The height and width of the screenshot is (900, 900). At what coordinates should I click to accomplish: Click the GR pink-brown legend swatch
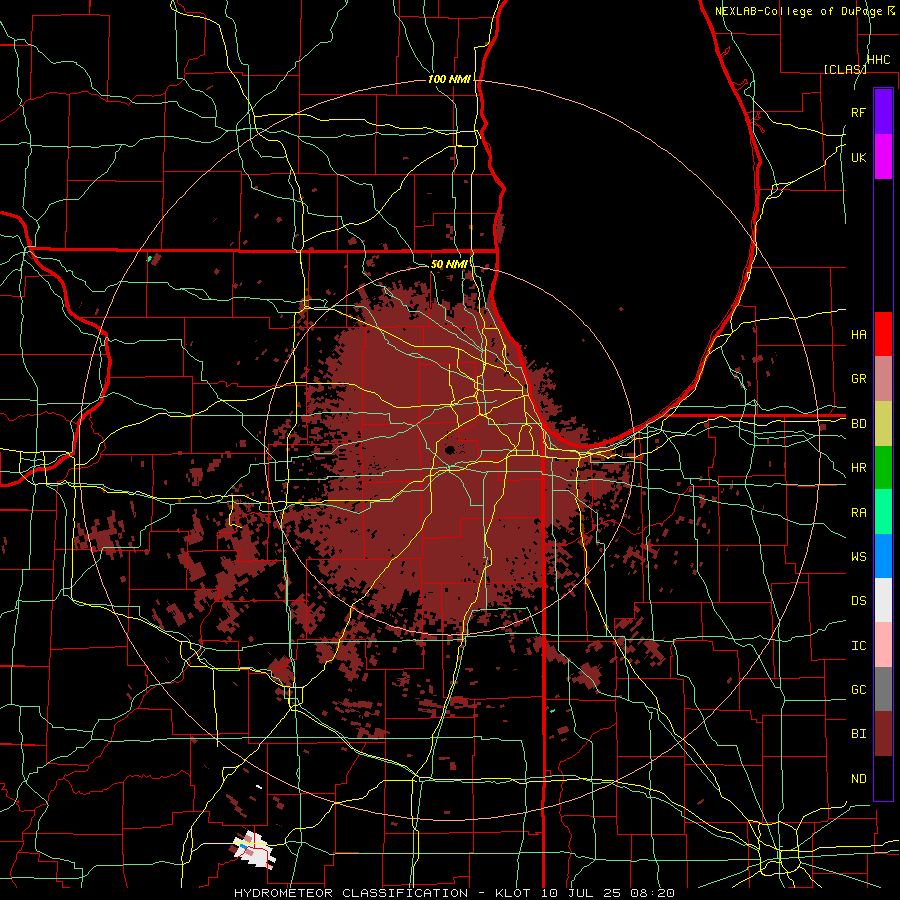[883, 379]
